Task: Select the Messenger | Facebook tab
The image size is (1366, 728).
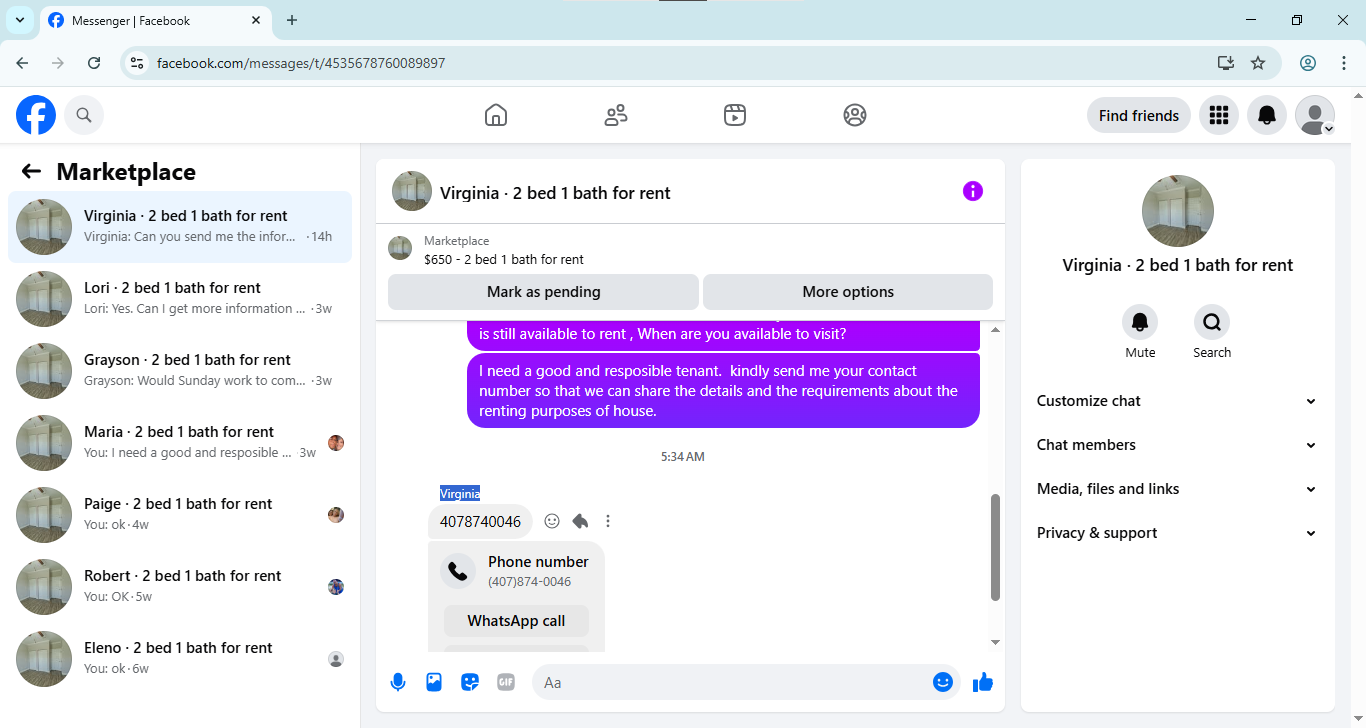Action: coord(156,20)
